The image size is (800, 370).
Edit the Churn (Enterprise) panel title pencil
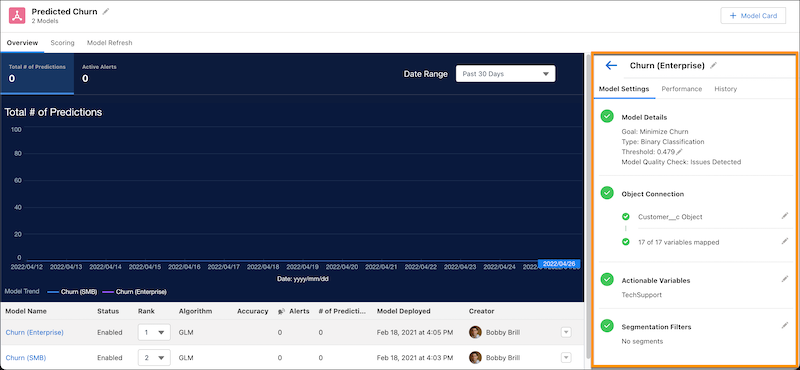[713, 65]
